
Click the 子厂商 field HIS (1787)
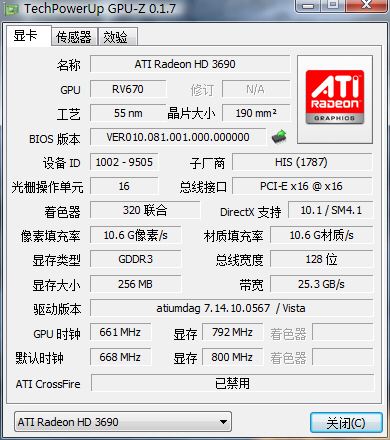302,162
